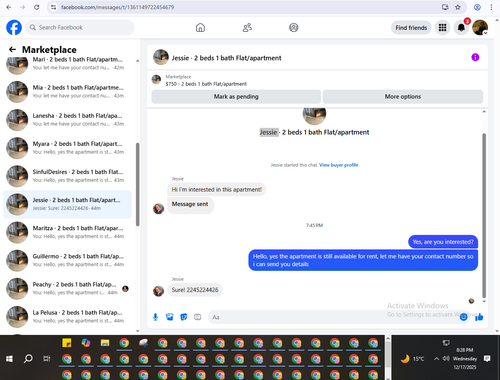Screen dimensions: 500x380
Task: Click the 'Message sent' bubble
Action: pyautogui.click(x=190, y=204)
